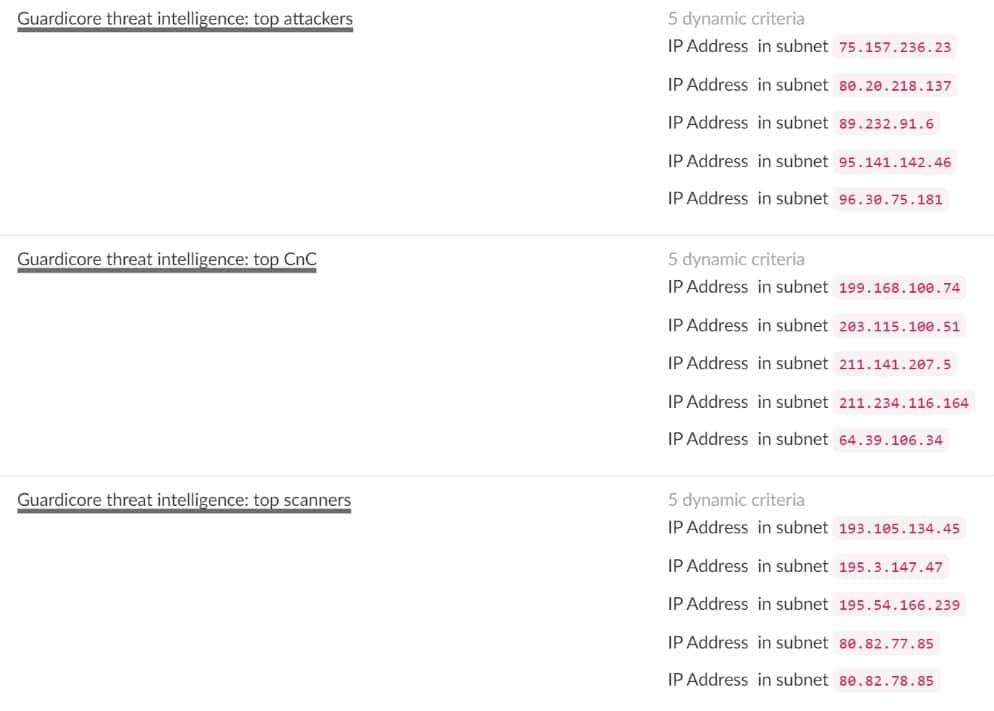994x711 pixels.
Task: Click the 80.20.218.137 subnet value
Action: 894,85
